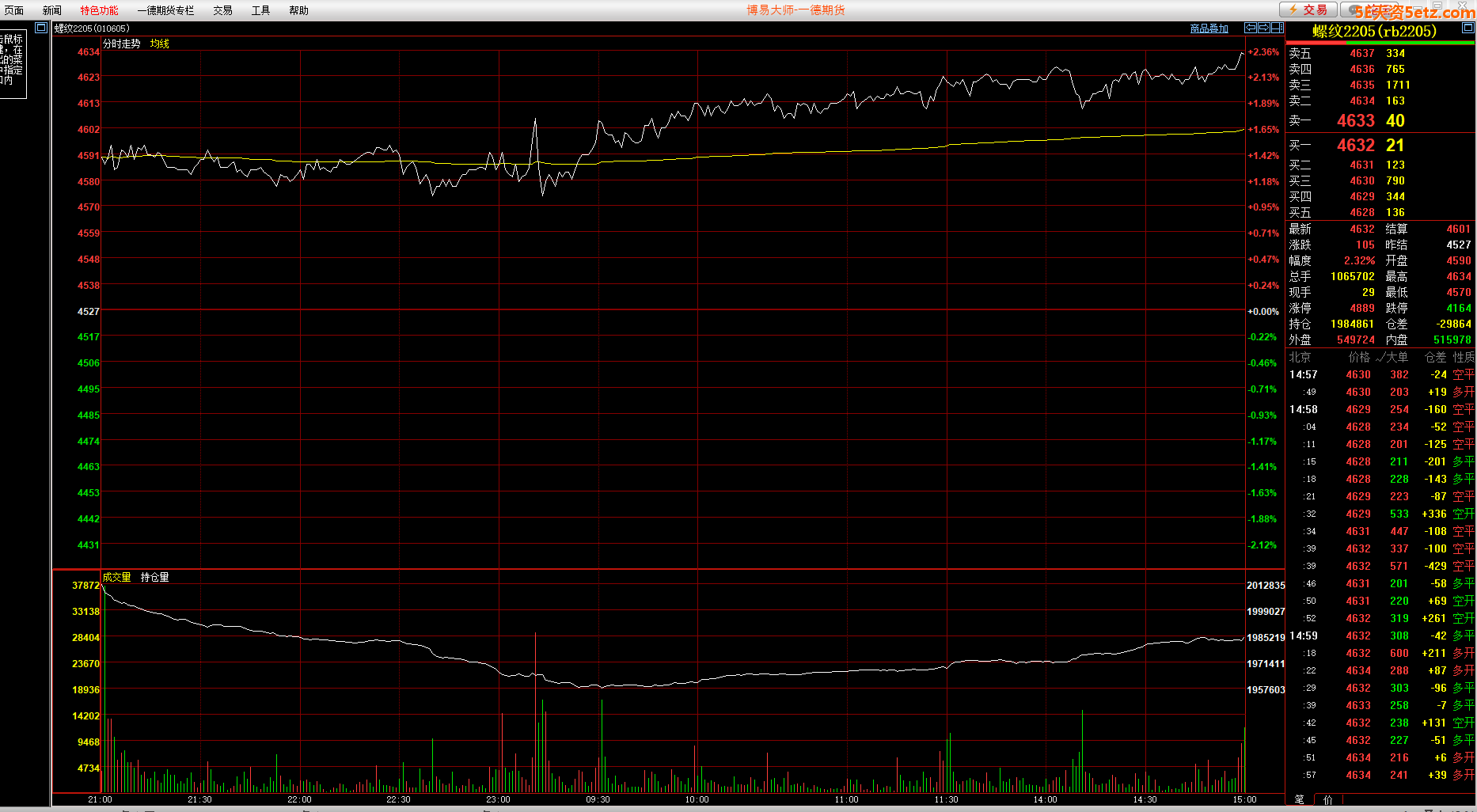The image size is (1477, 812).
Task: Click the split-panel layout icon
Action: (x=1277, y=28)
